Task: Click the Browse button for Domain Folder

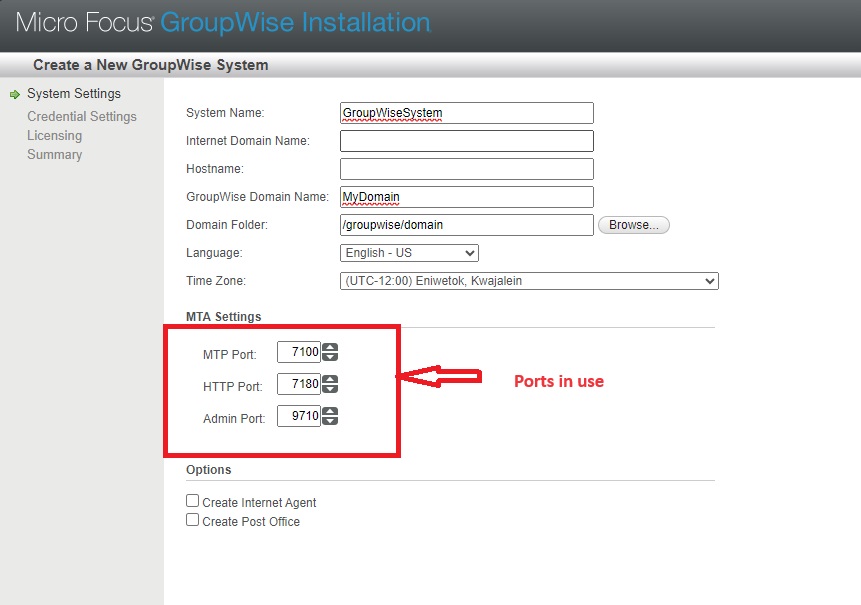Action: tap(633, 225)
